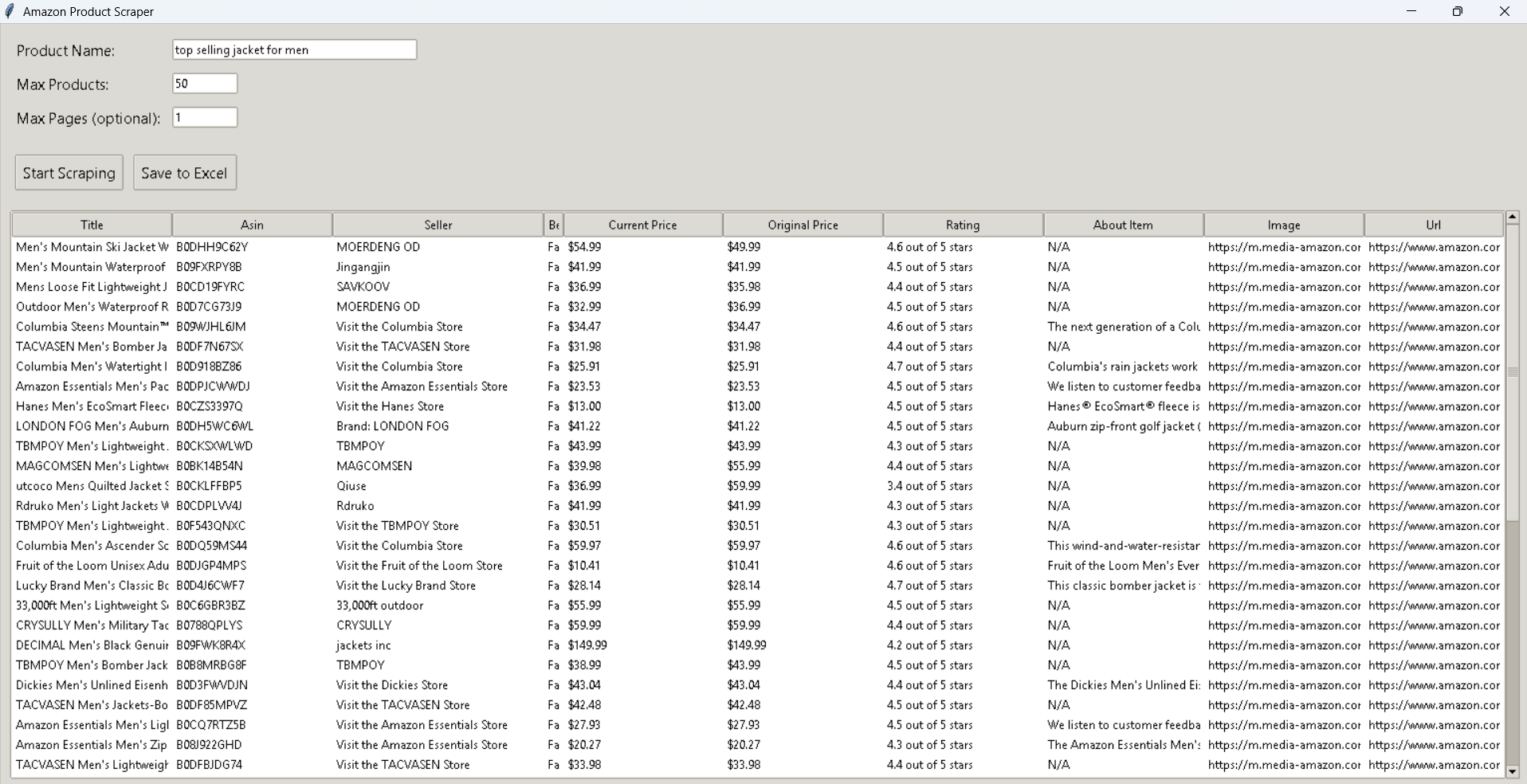Click the TACVASEN Men's Lightweight title

coord(92,765)
